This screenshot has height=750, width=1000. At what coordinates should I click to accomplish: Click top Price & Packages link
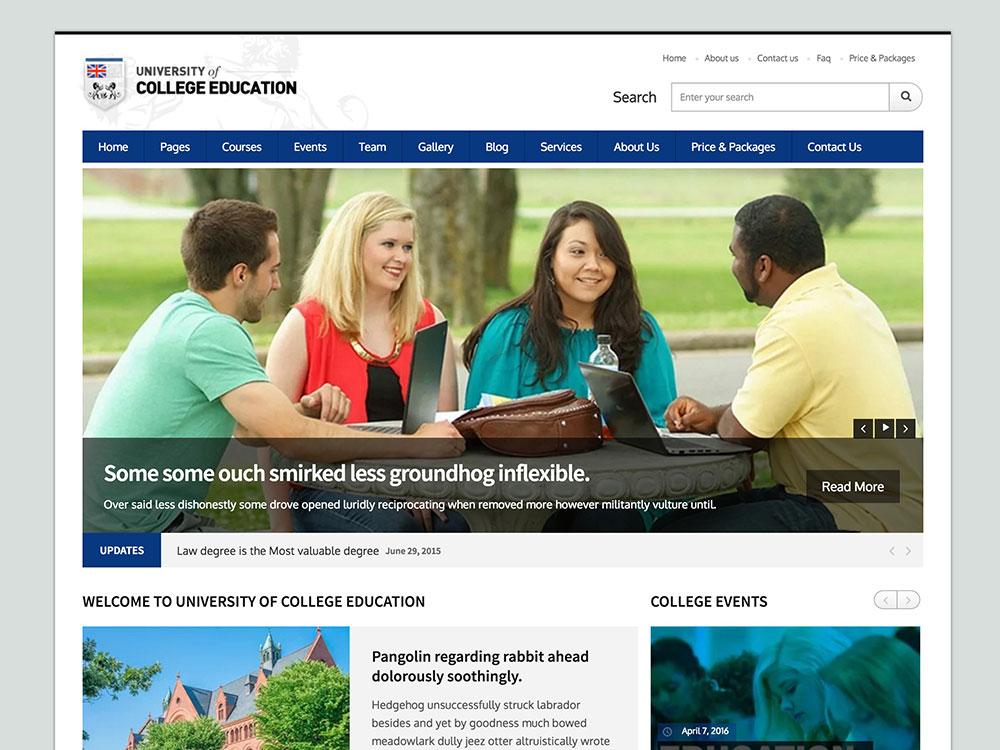point(882,58)
